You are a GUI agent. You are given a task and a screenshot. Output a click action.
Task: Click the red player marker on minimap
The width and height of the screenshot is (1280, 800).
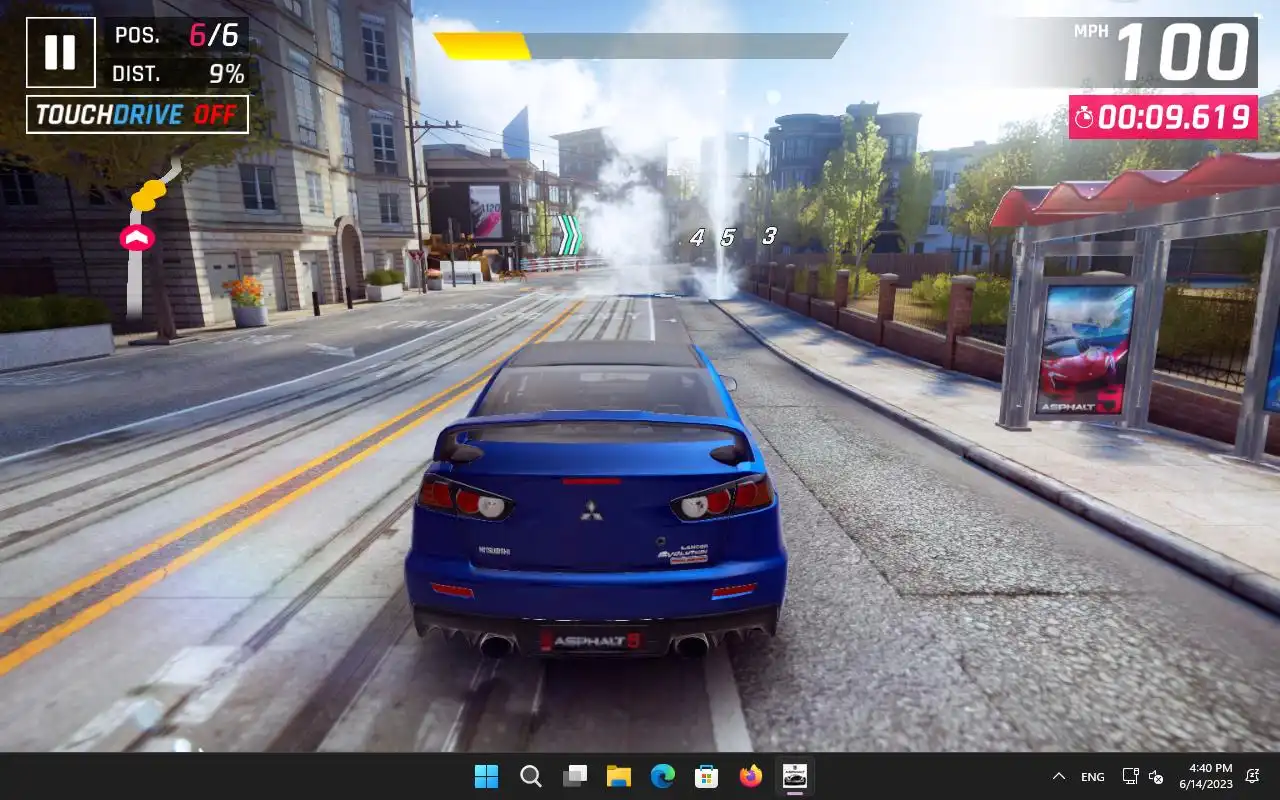pos(136,237)
